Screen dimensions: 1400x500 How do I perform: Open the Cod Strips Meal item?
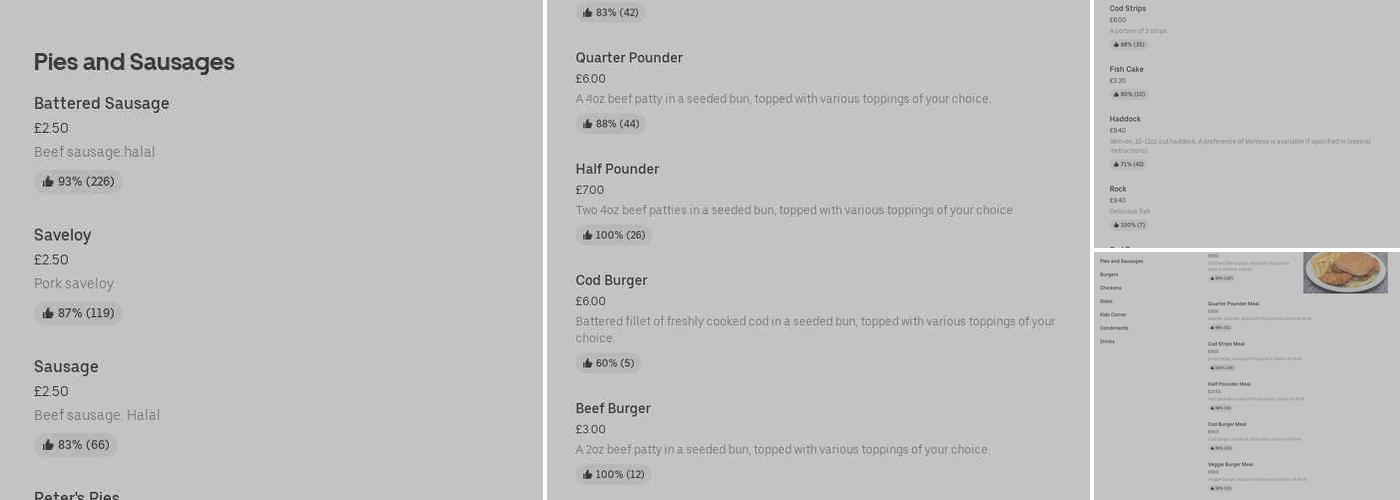pyautogui.click(x=1226, y=344)
